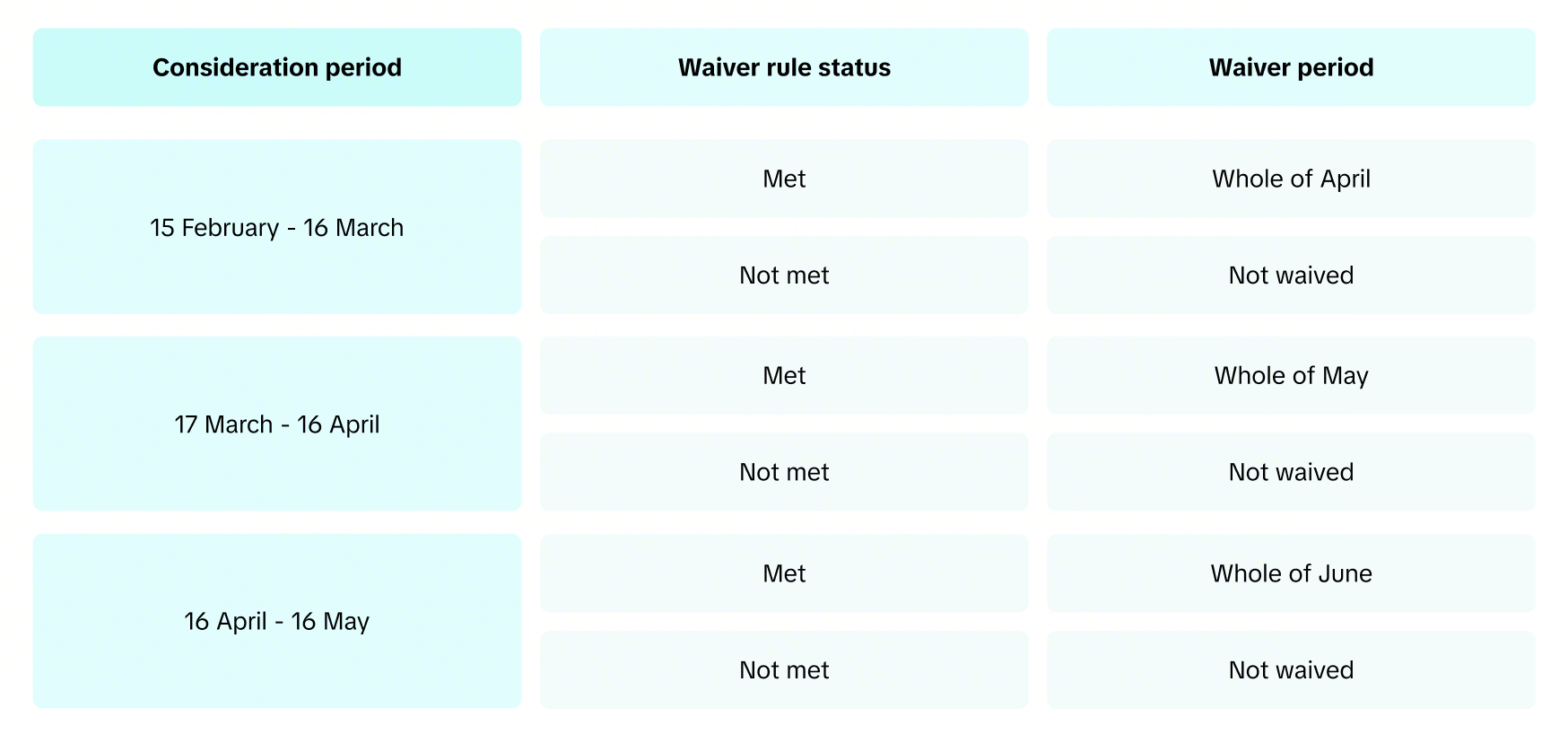Viewport: 1568px width, 743px height.
Task: Select the Whole of April cell
Action: [x=1291, y=179]
